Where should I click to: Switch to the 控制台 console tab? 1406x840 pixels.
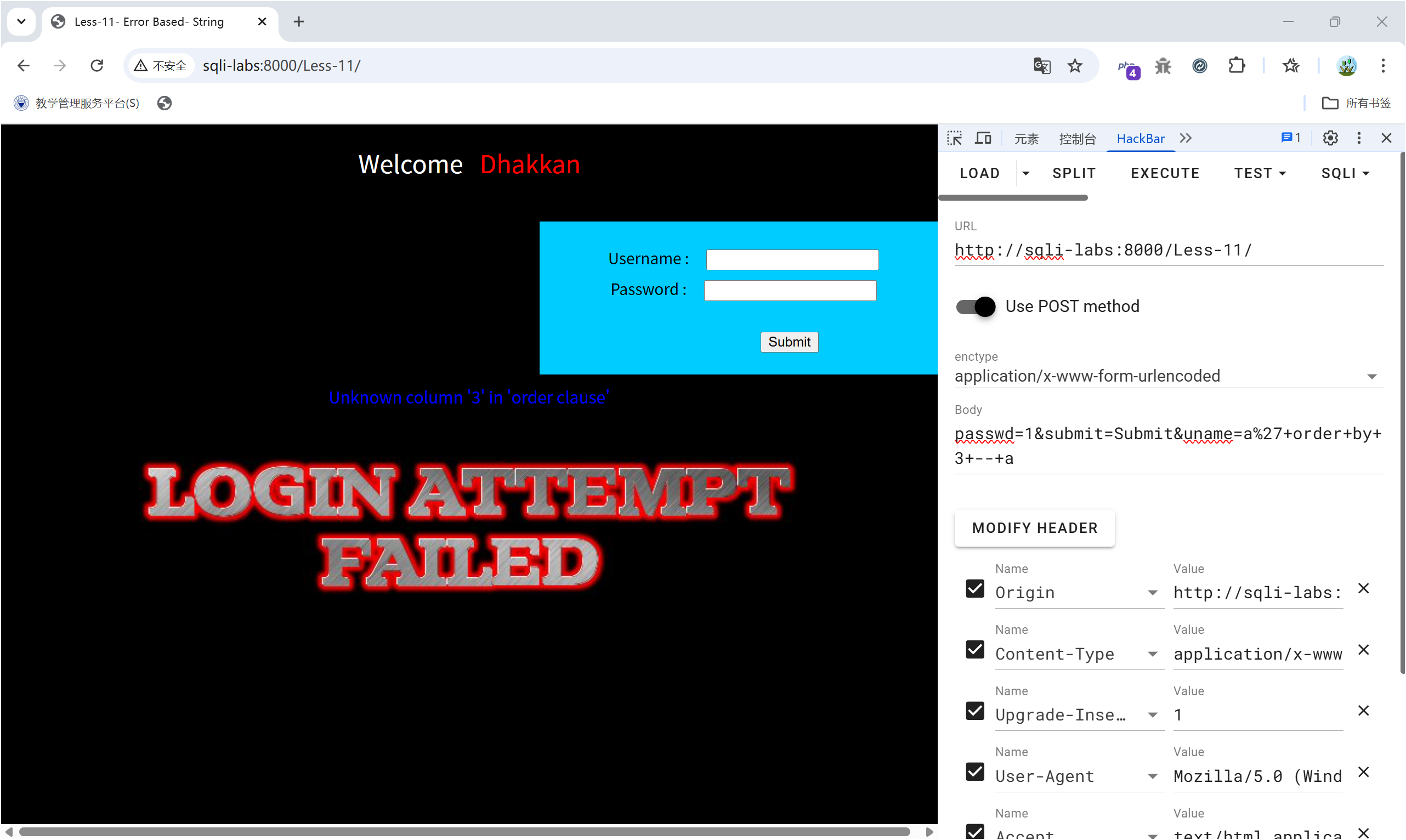click(x=1077, y=139)
